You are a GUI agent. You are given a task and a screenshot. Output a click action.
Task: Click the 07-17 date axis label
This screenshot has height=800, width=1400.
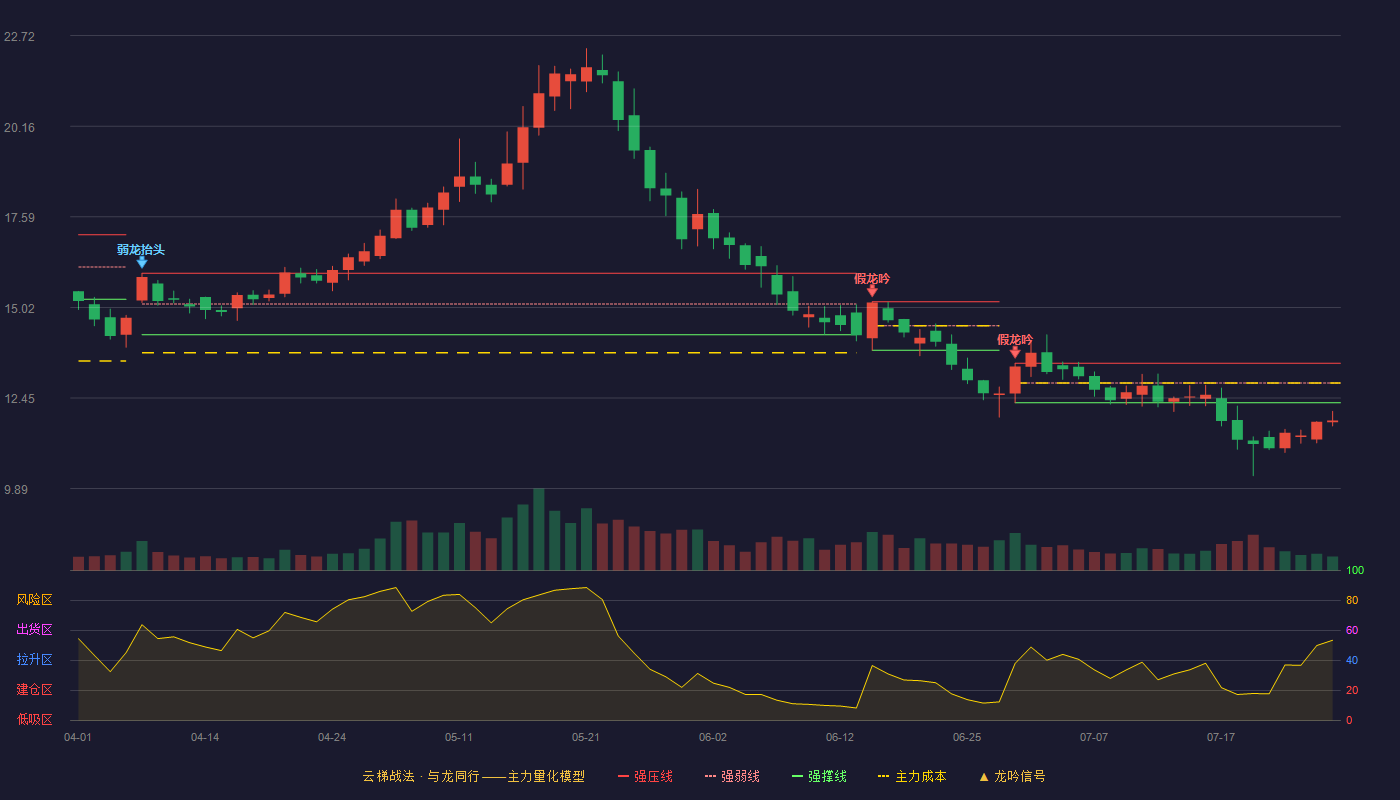[1221, 737]
